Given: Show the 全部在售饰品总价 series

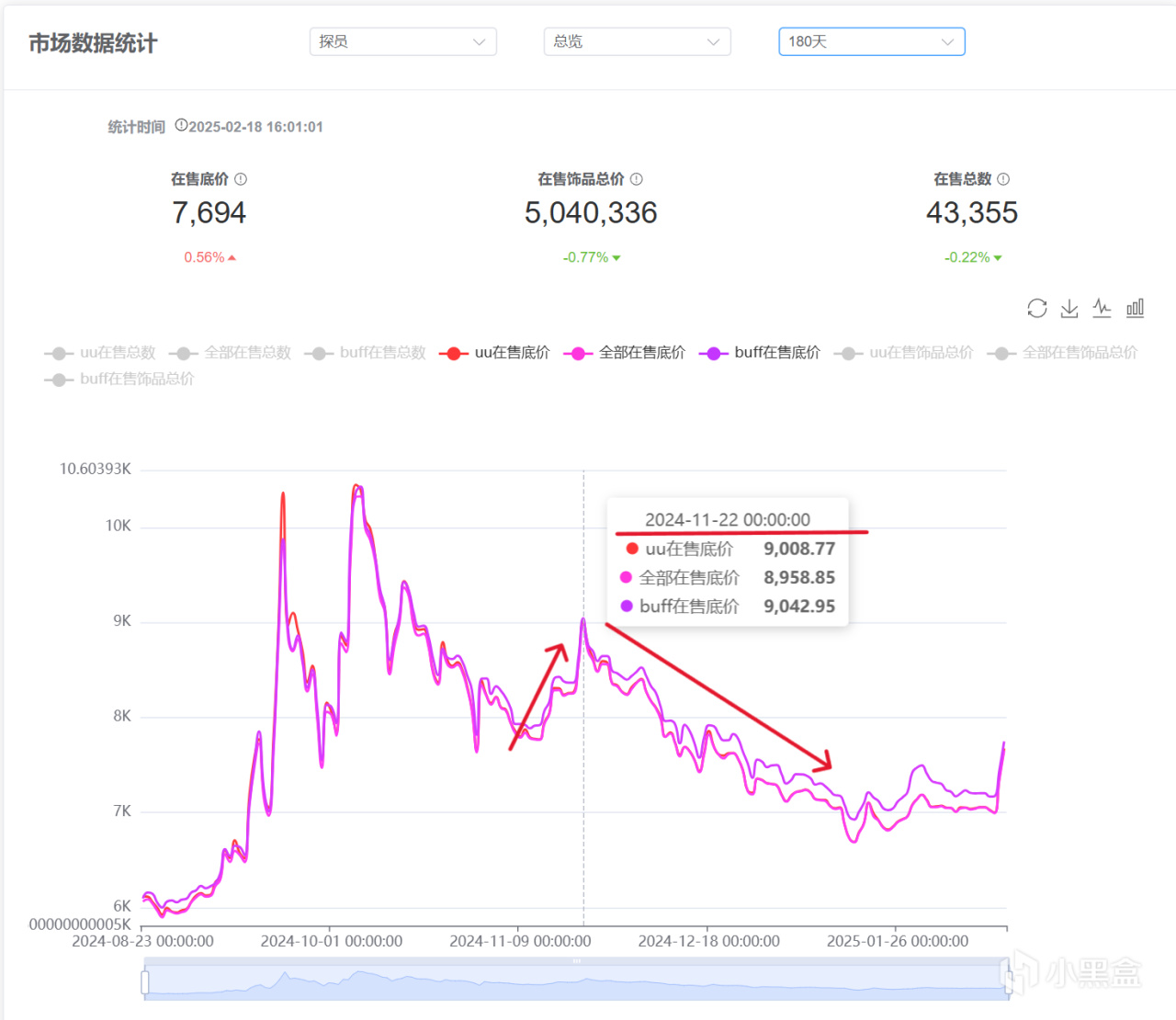Looking at the screenshot, I should click(x=1062, y=353).
